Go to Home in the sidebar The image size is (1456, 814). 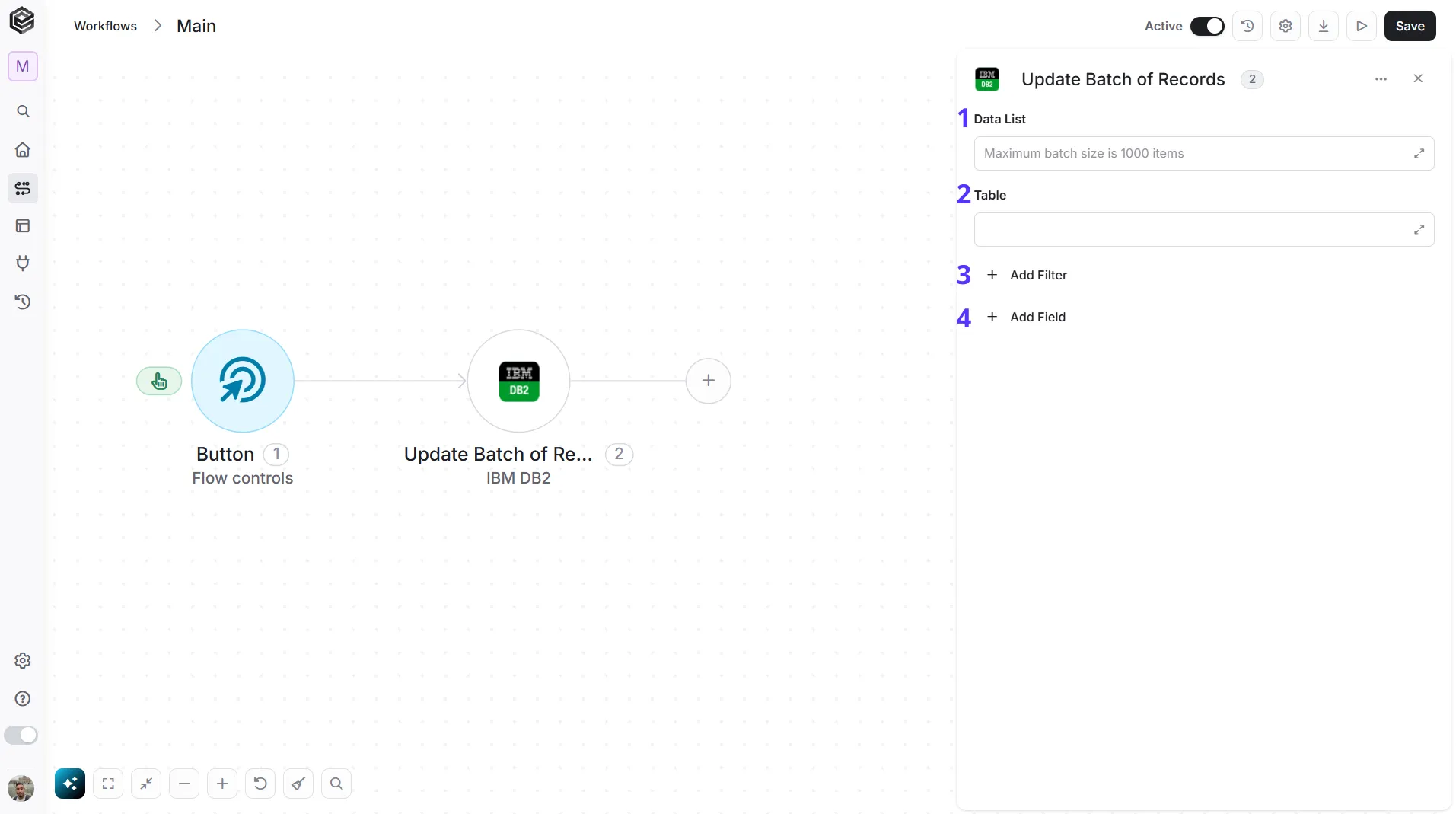coord(23,150)
